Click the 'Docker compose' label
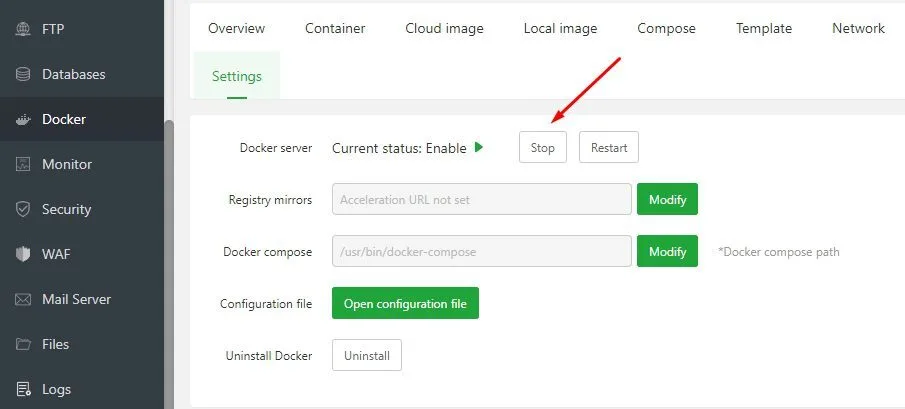Screen dimensions: 905x409 [268, 252]
